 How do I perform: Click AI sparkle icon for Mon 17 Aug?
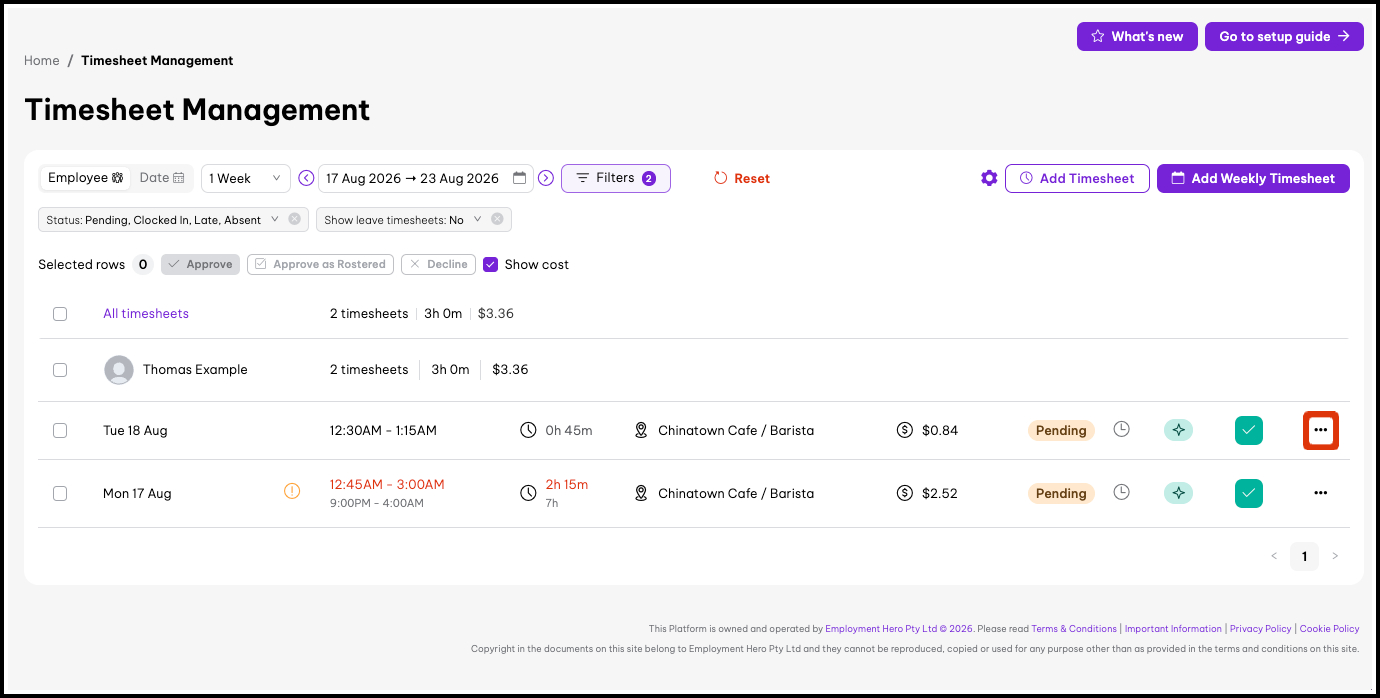point(1178,493)
